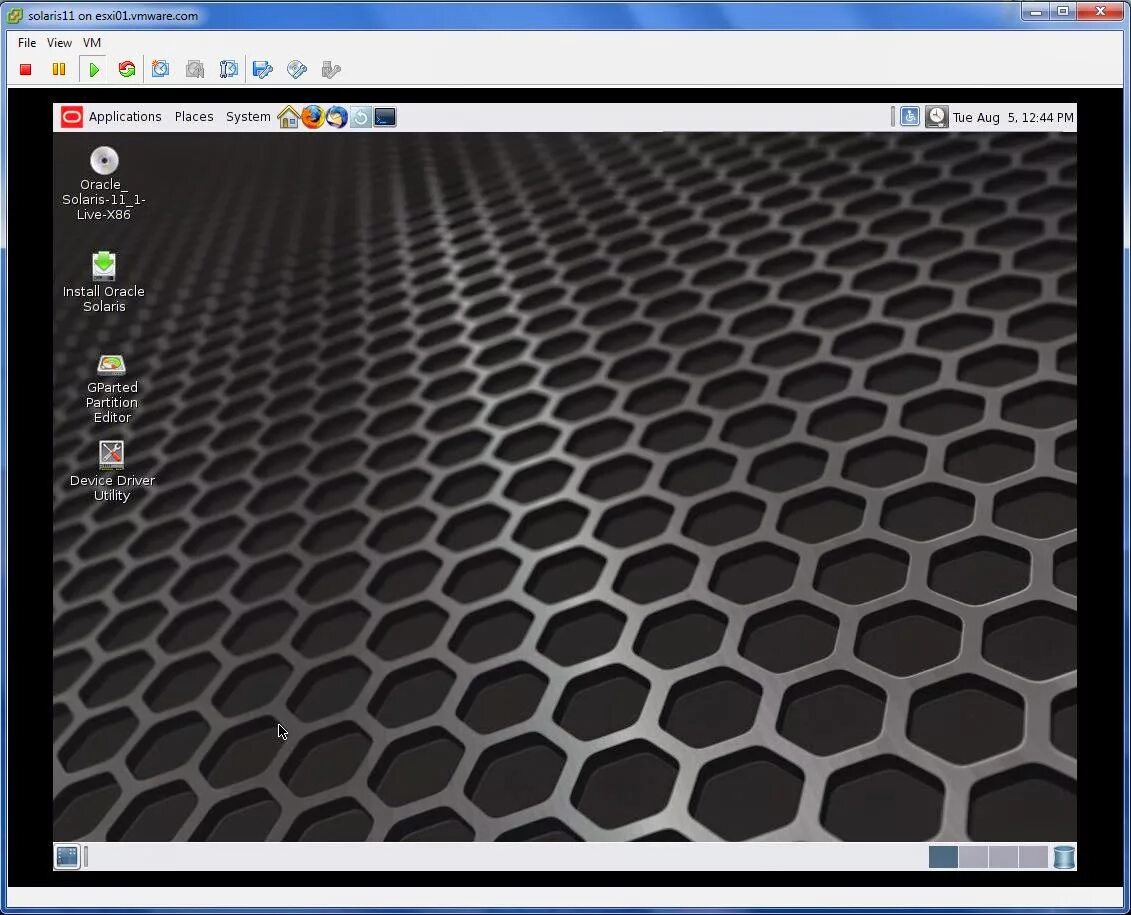Switch to the third workspace in the switcher
The height and width of the screenshot is (915, 1131).
click(x=1003, y=857)
